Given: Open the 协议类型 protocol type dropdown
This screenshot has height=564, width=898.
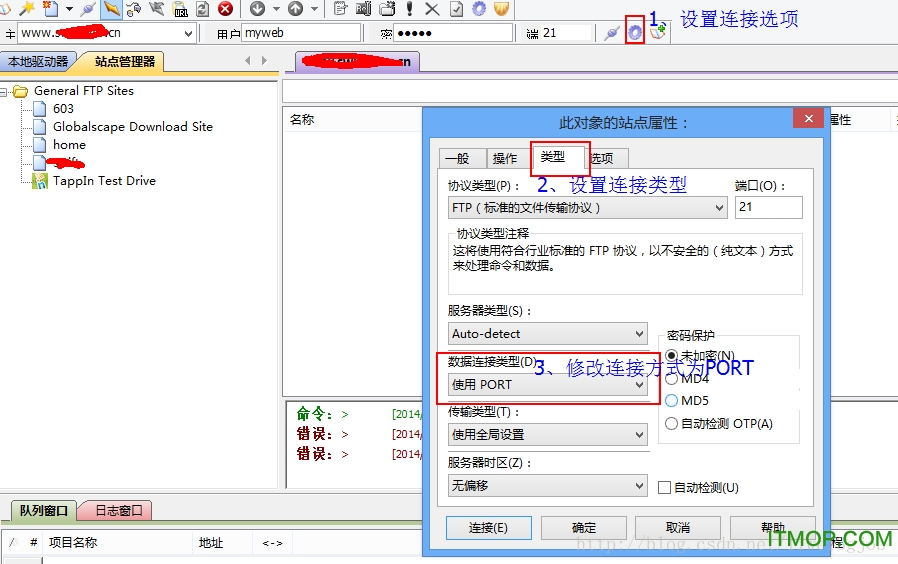Looking at the screenshot, I should (588, 208).
